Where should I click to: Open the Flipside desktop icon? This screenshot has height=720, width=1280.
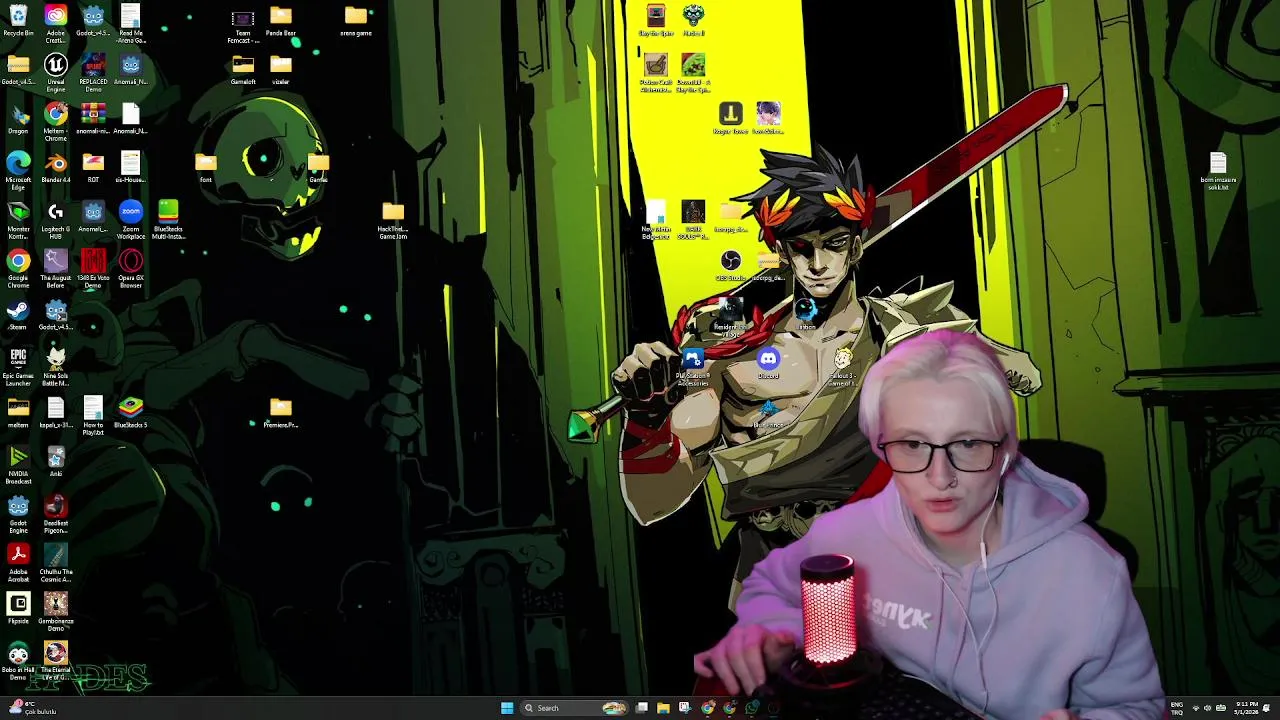[18, 608]
